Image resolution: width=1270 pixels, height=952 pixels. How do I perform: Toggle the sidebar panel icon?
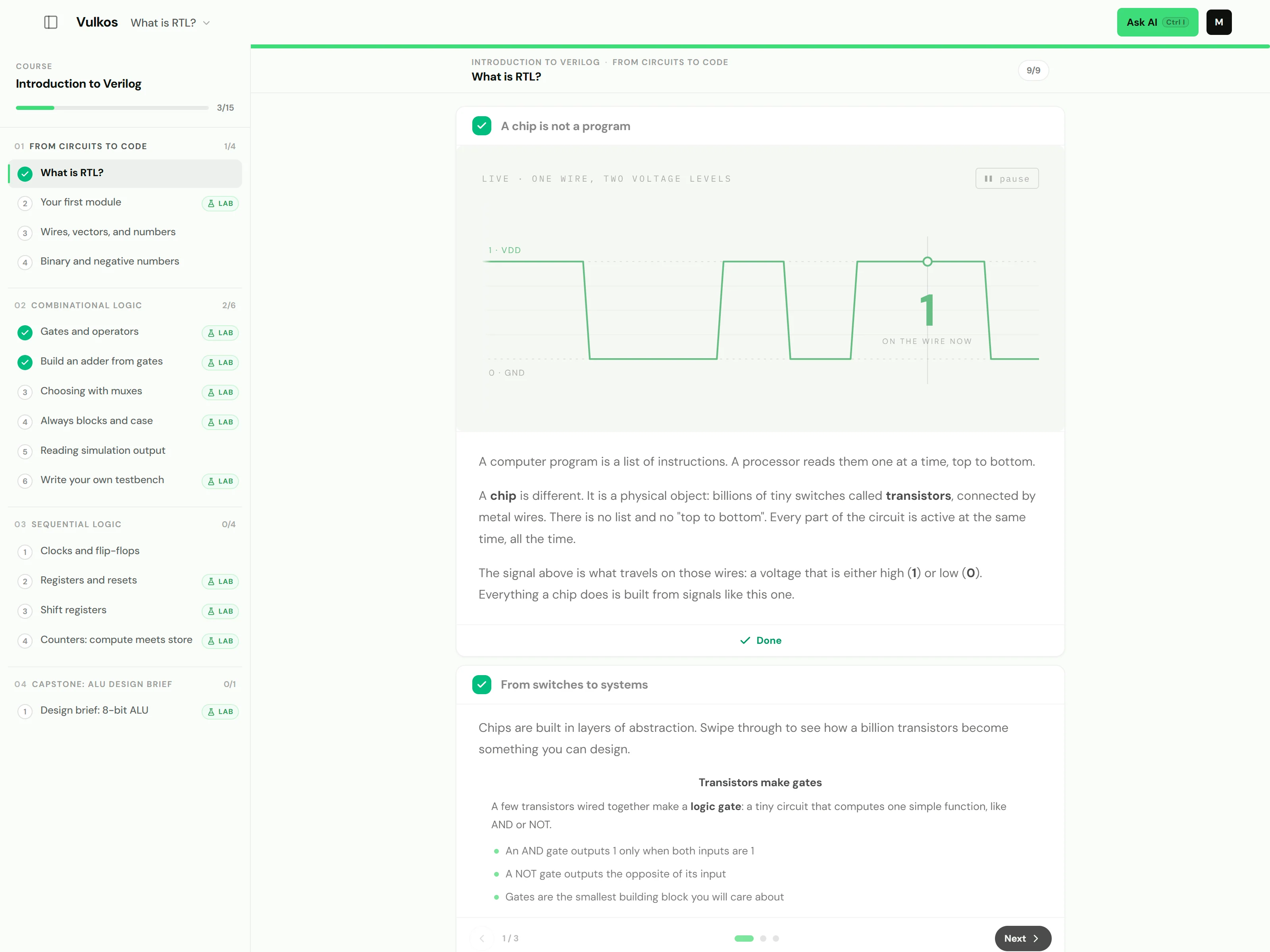[x=50, y=22]
